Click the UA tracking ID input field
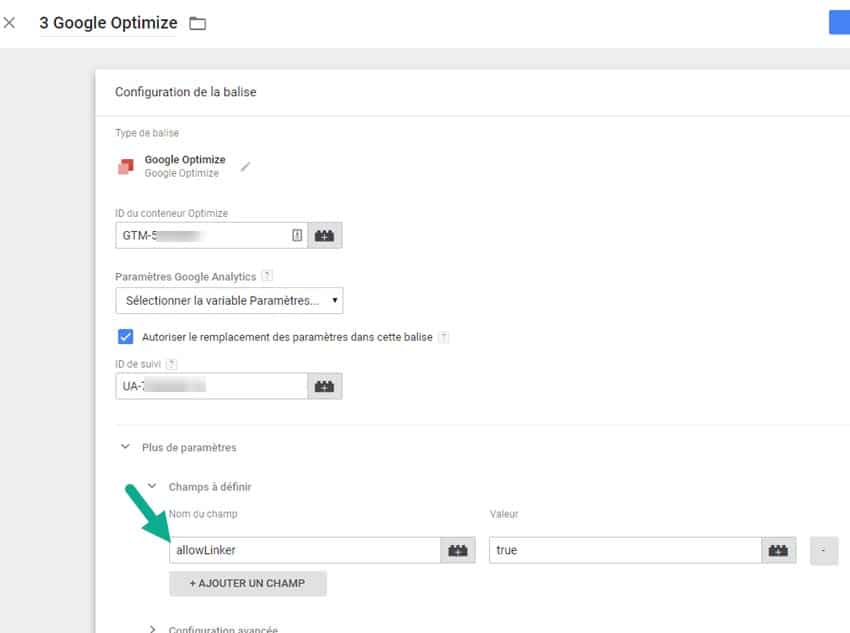Viewport: 850px width, 633px height. (x=211, y=386)
